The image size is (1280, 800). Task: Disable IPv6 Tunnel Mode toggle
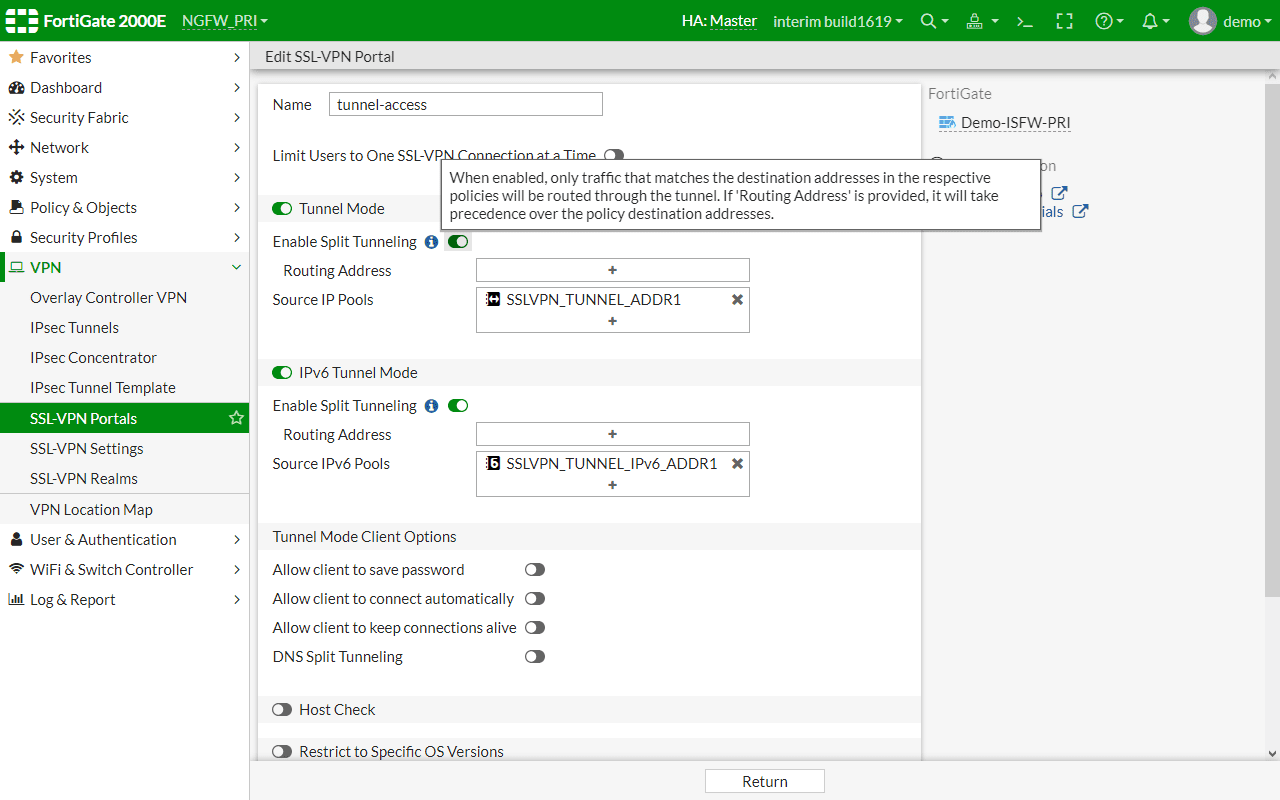point(282,373)
